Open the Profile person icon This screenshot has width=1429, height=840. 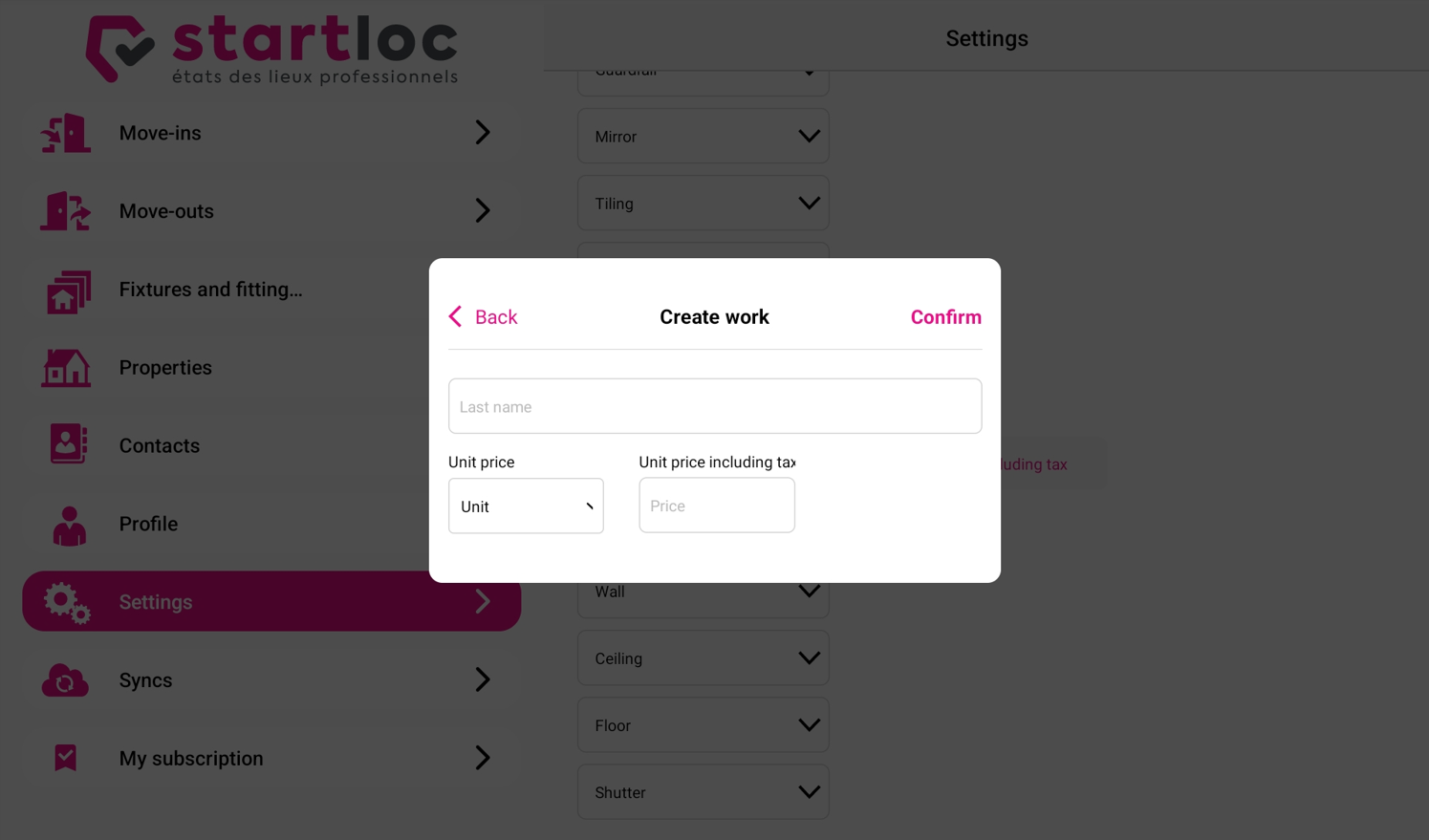pyautogui.click(x=69, y=525)
